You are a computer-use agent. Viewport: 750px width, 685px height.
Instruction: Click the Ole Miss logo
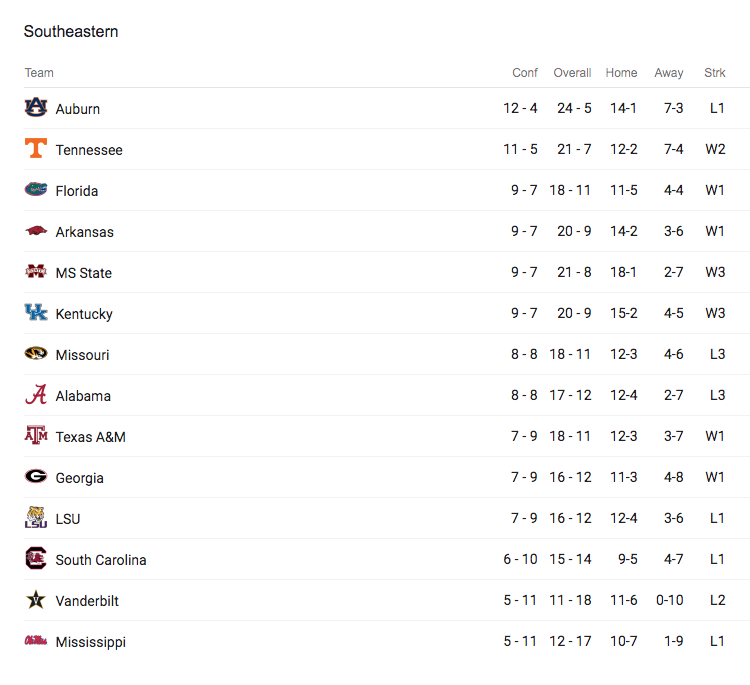[x=36, y=640]
